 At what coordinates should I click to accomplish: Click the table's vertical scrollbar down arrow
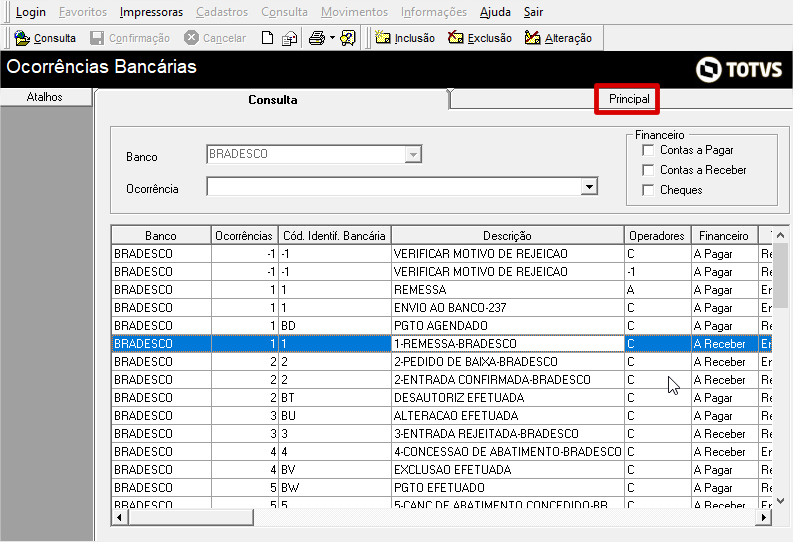tap(780, 501)
